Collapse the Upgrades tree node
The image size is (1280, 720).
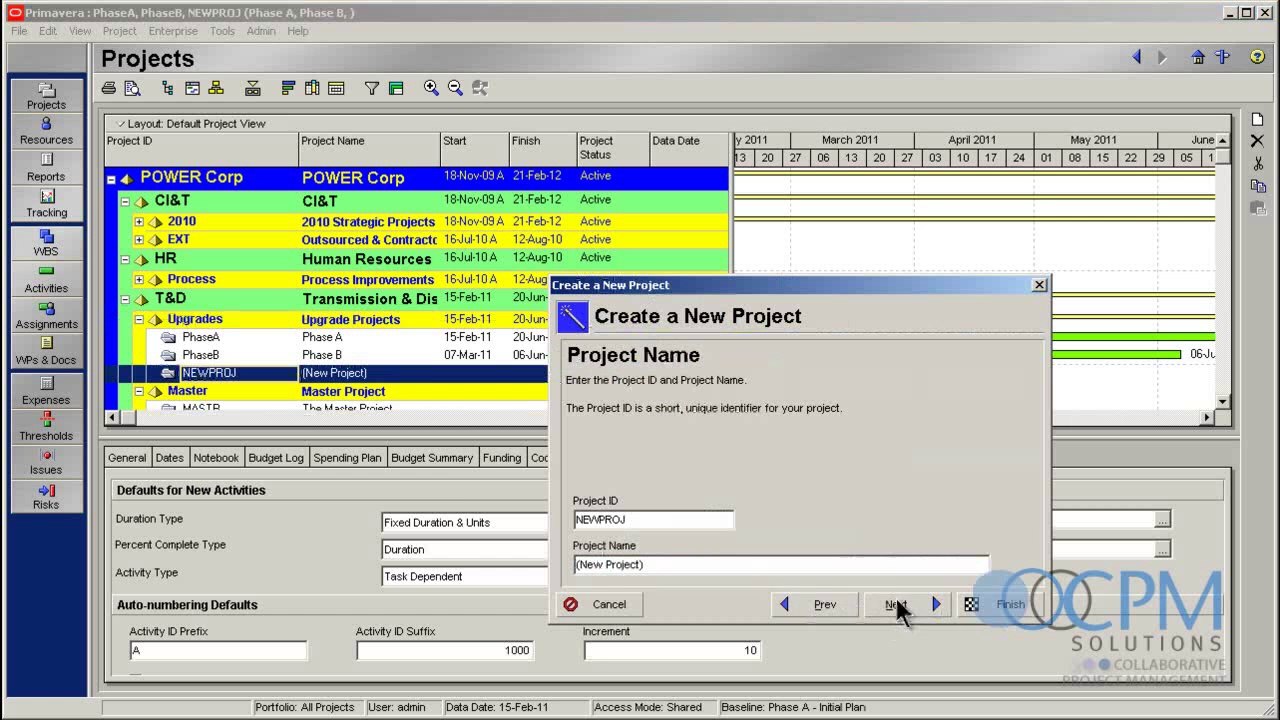139,320
